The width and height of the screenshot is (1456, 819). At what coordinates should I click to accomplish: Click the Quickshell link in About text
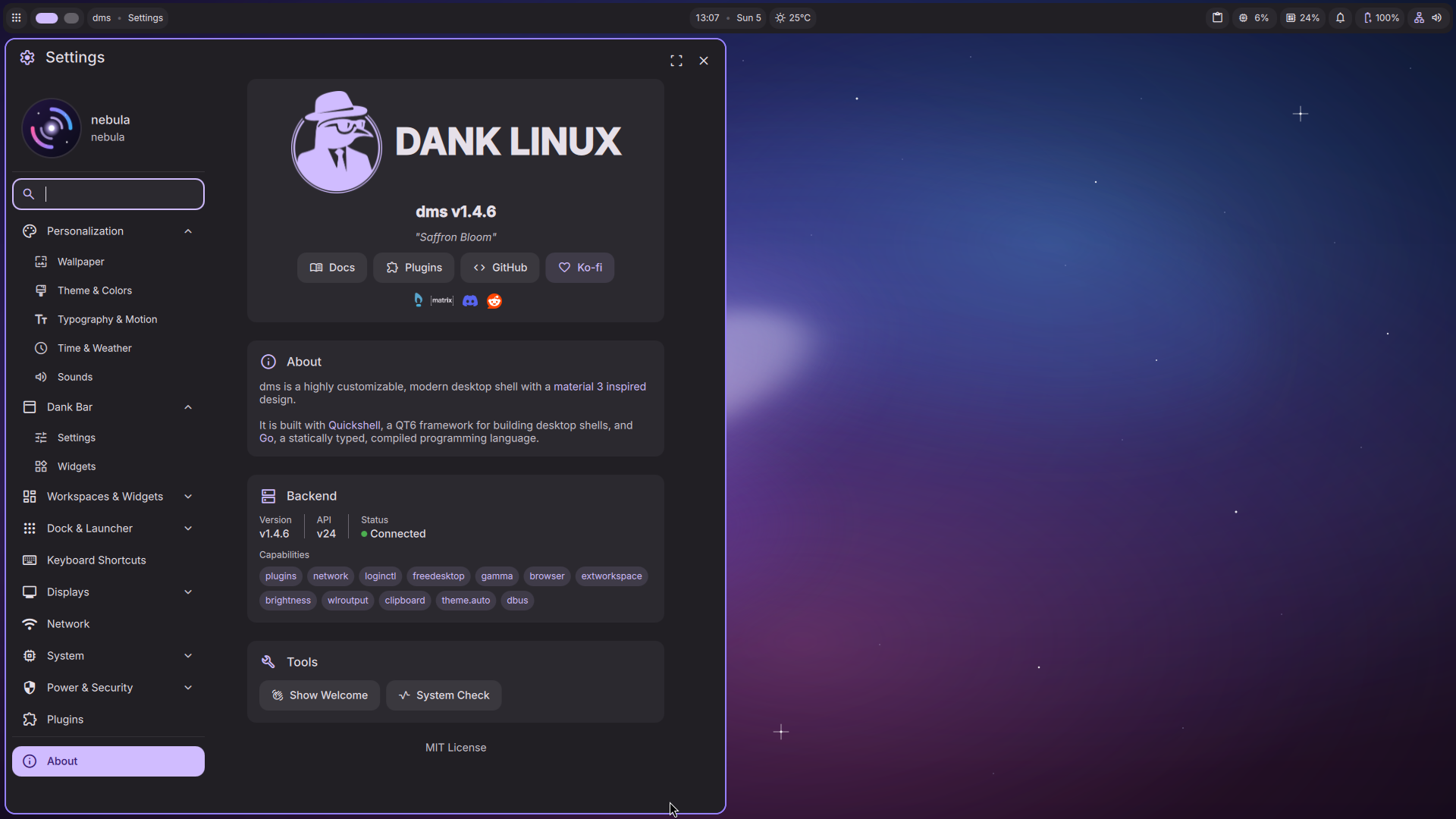pyautogui.click(x=354, y=425)
